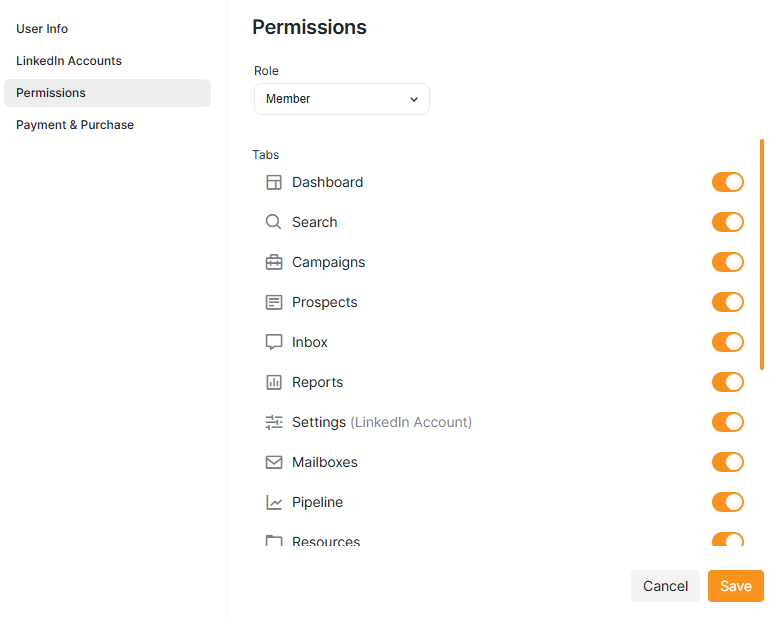This screenshot has height=617, width=777.
Task: Turn off the Campaigns toggle switch
Action: pyautogui.click(x=727, y=262)
